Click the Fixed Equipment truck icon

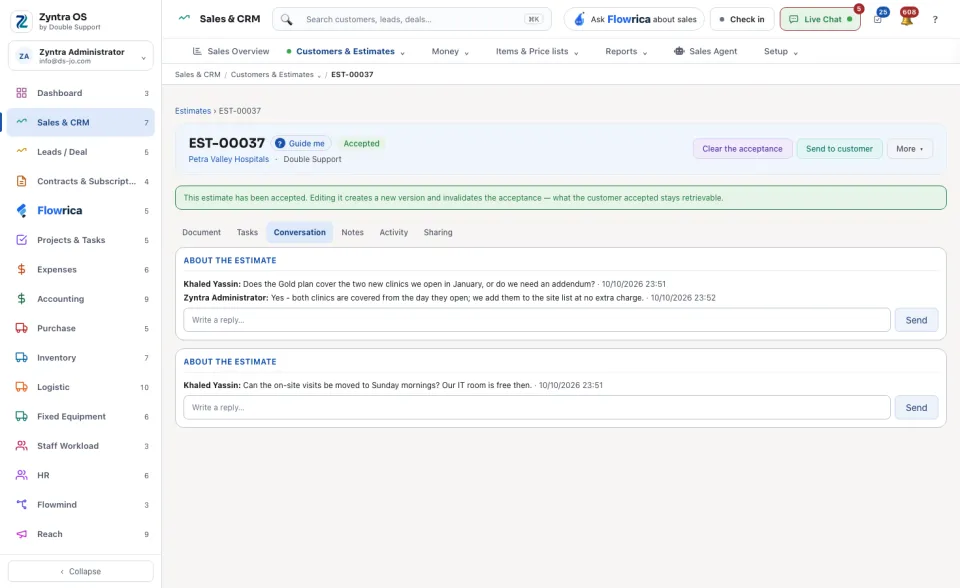[x=21, y=416]
